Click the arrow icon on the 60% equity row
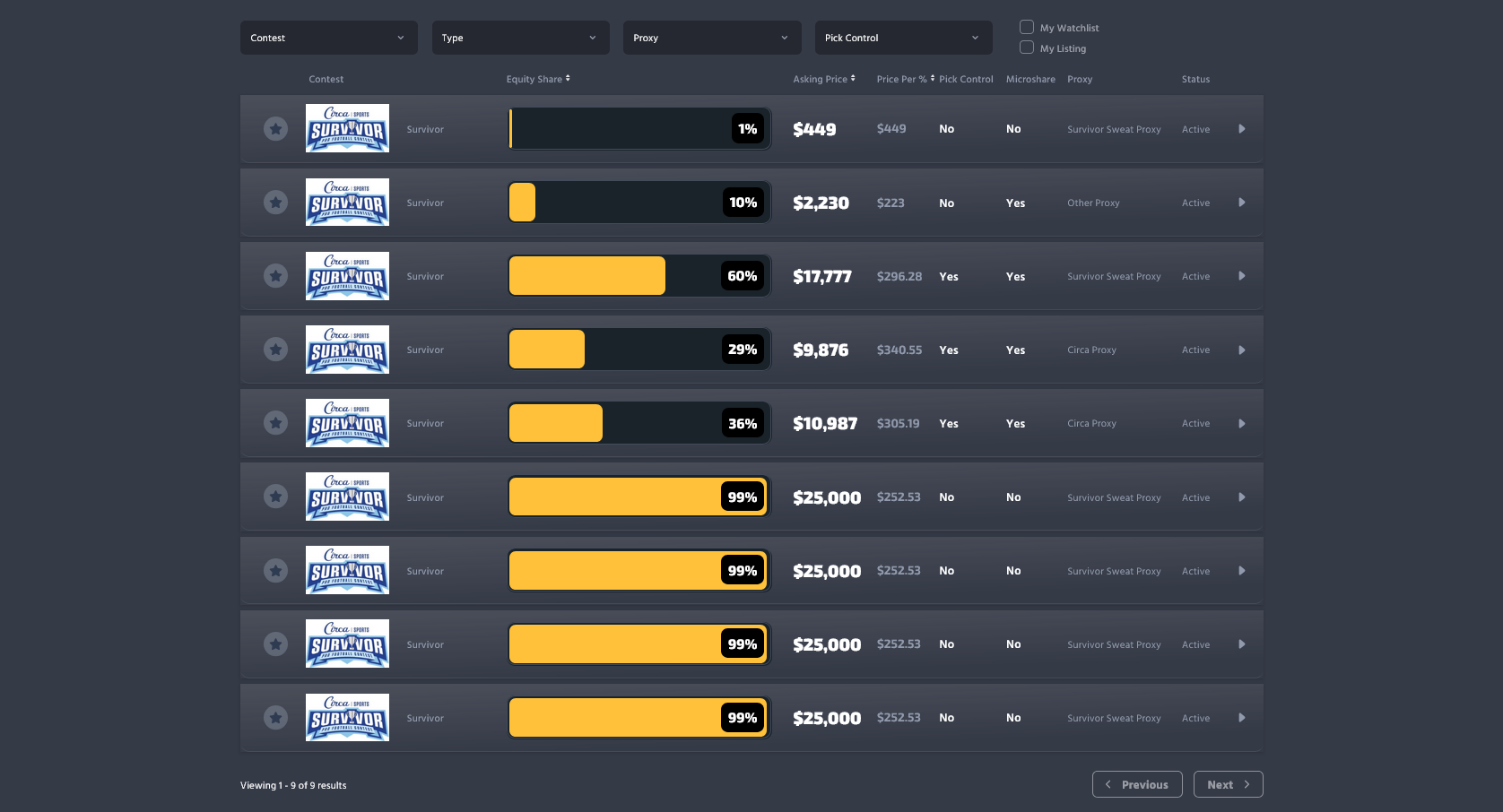1503x812 pixels. pyautogui.click(x=1241, y=276)
